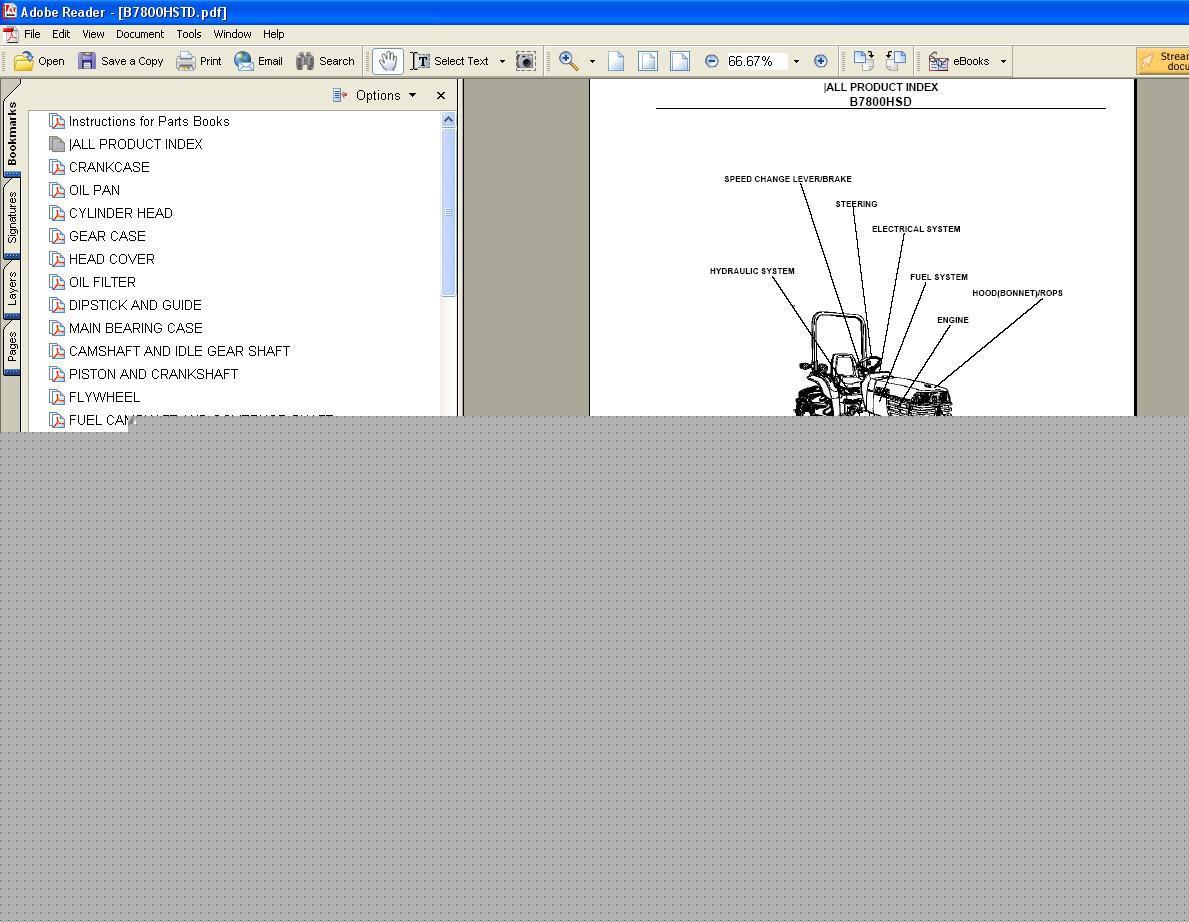1189x922 pixels.
Task: Click the FLYWHEEL bookmark page icon
Action: [x=57, y=397]
